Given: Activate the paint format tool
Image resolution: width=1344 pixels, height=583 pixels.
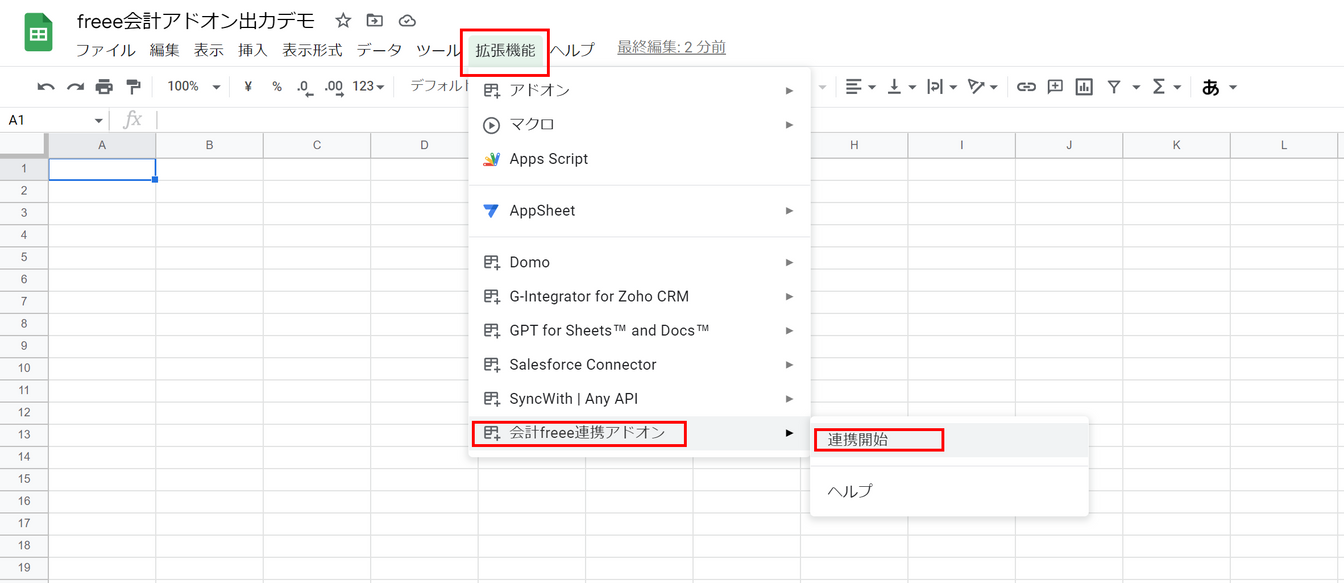Looking at the screenshot, I should 133,87.
